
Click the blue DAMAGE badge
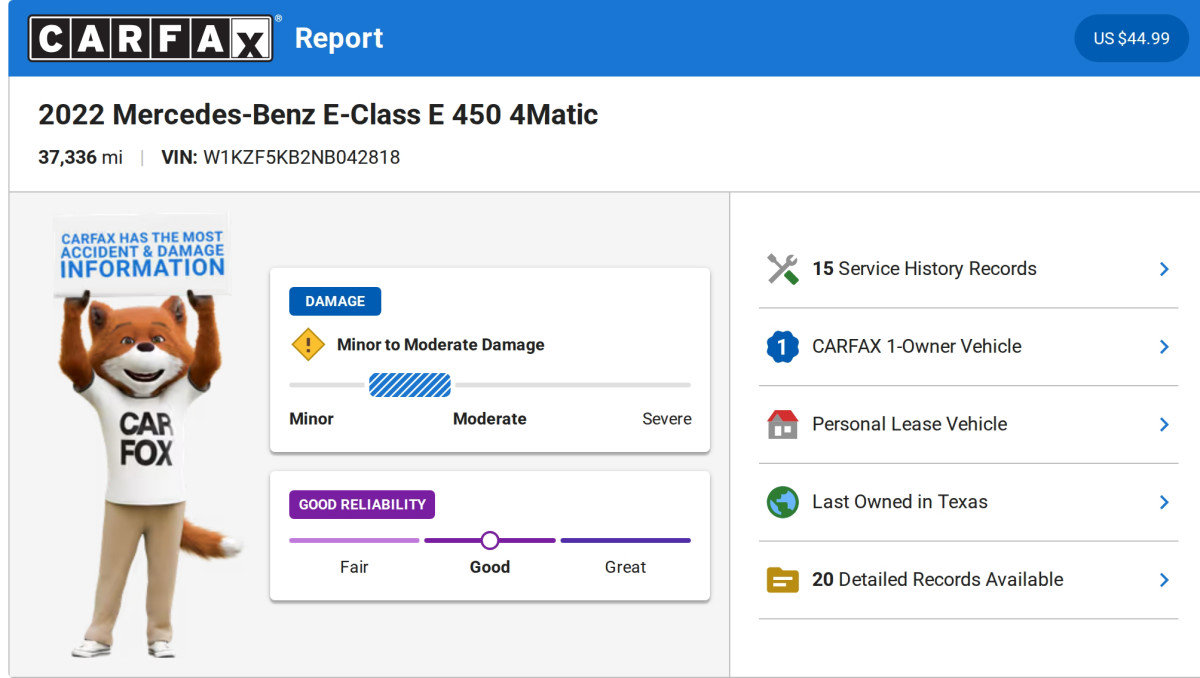(335, 301)
